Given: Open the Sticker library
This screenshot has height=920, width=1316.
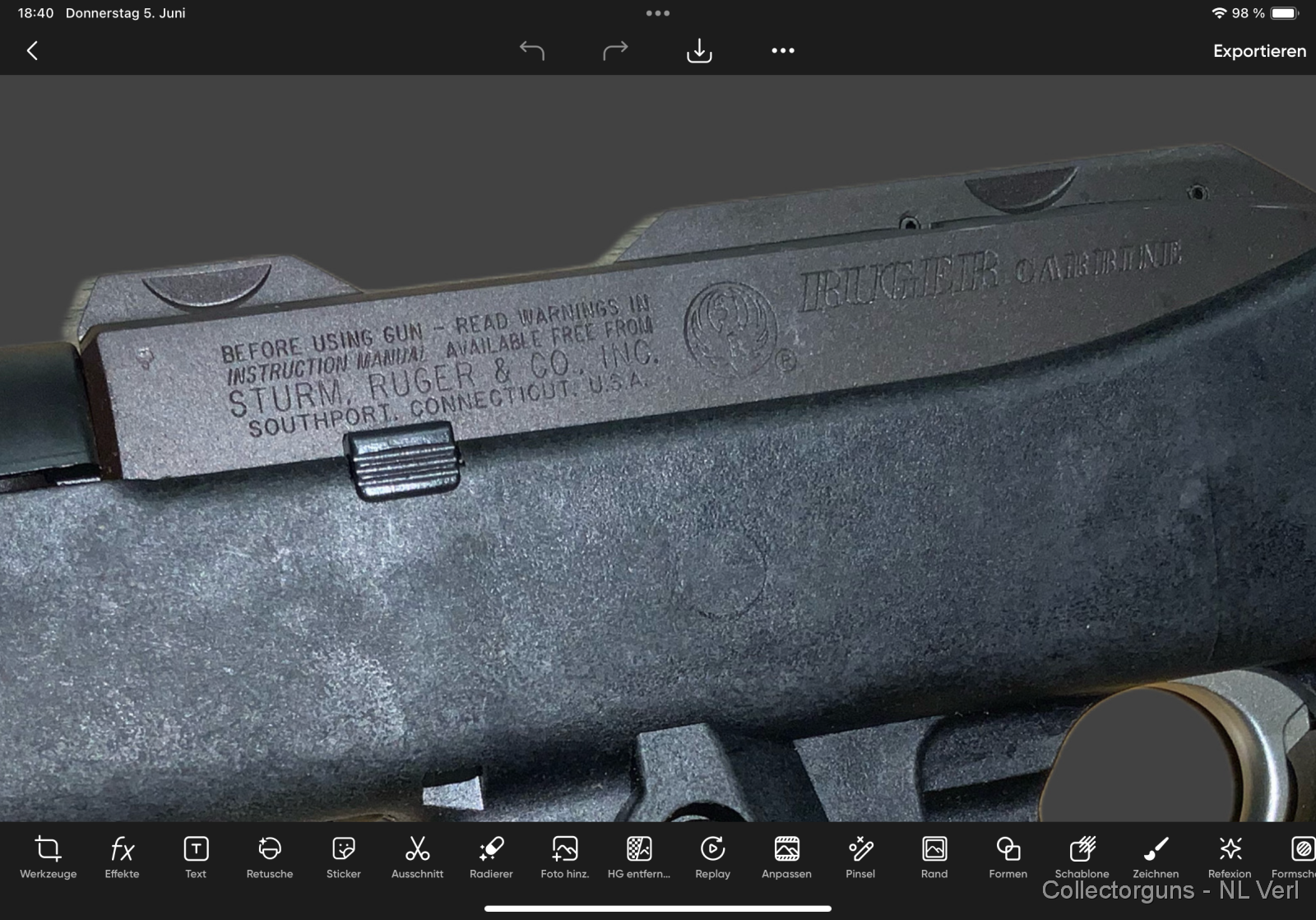Looking at the screenshot, I should (x=344, y=857).
